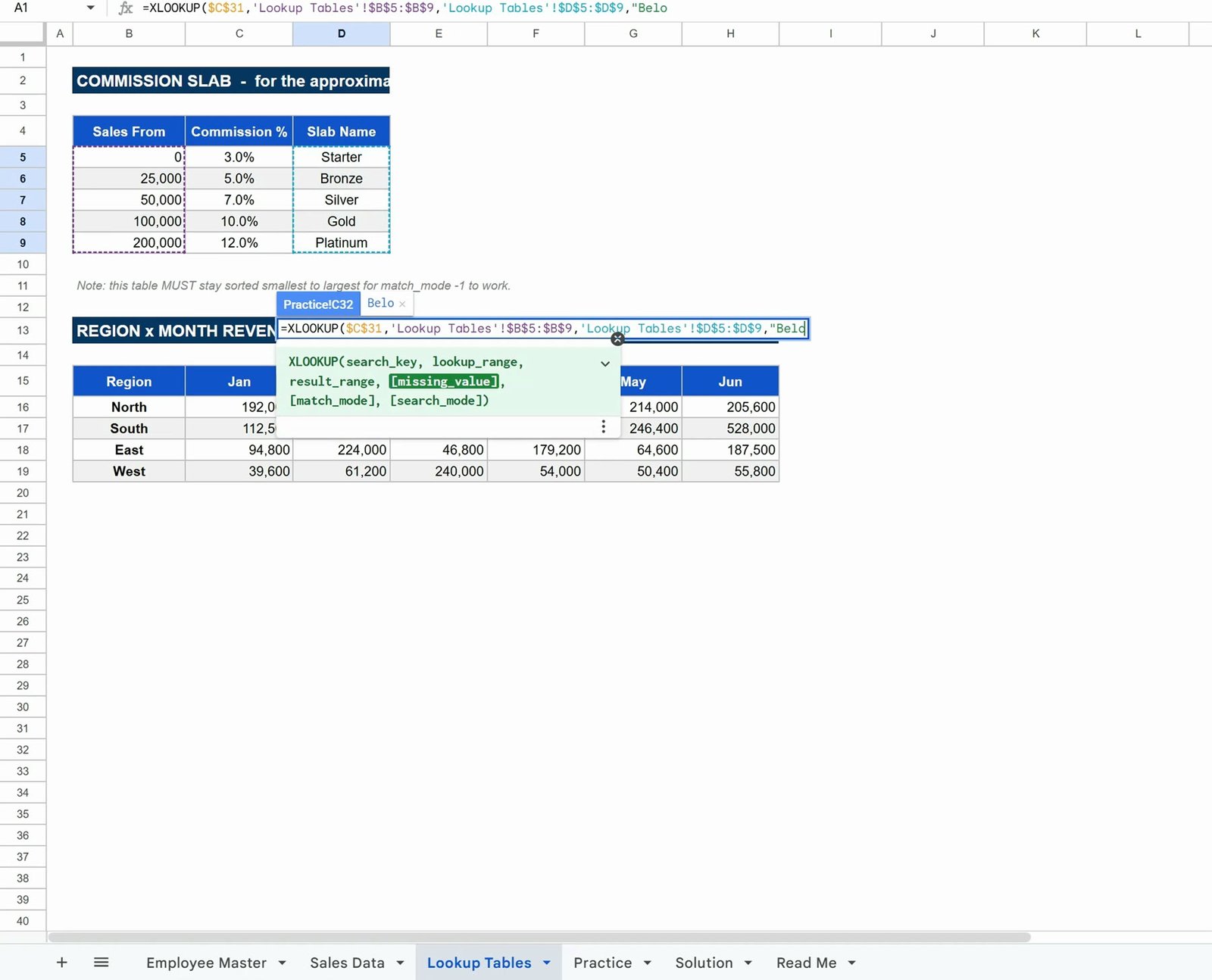The height and width of the screenshot is (980, 1212).
Task: Click the Commission % header cell
Action: click(x=239, y=131)
